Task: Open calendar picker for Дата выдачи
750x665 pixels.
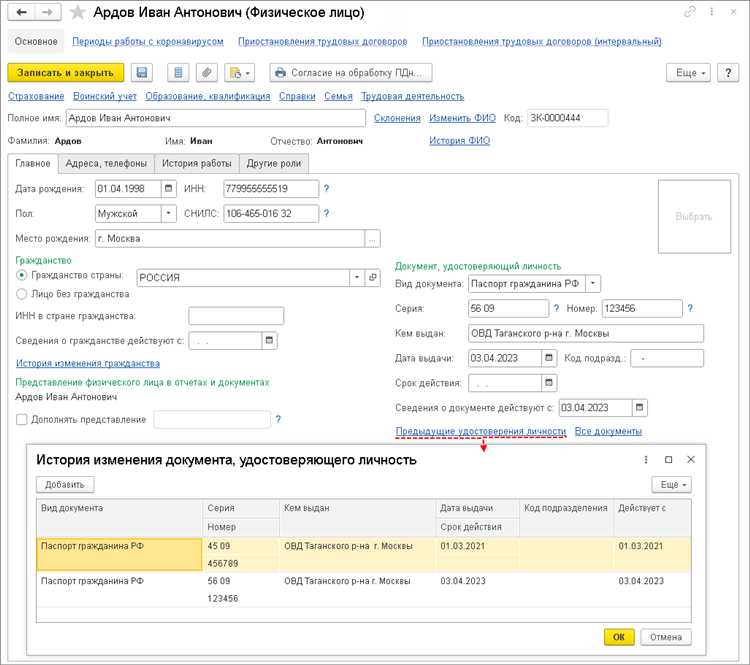Action: [x=549, y=358]
